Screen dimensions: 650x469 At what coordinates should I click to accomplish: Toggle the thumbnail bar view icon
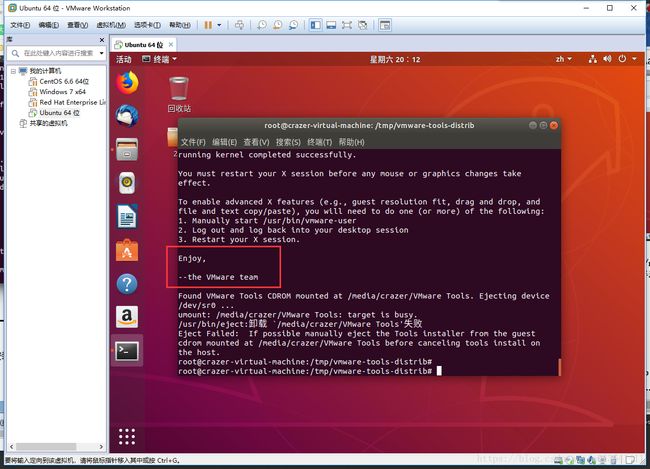coord(331,25)
